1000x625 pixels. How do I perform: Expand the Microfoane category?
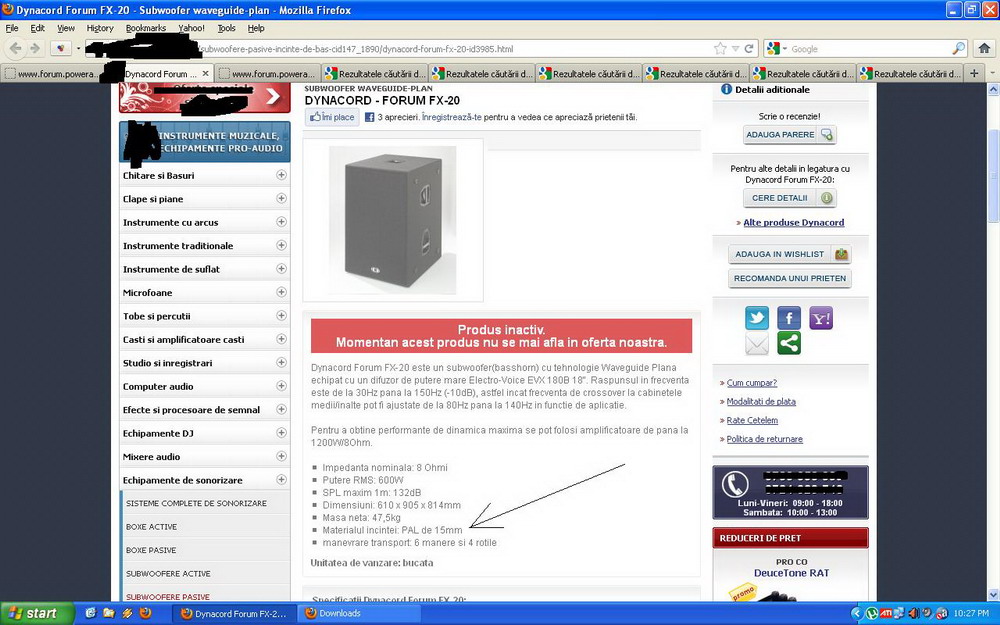[x=281, y=292]
